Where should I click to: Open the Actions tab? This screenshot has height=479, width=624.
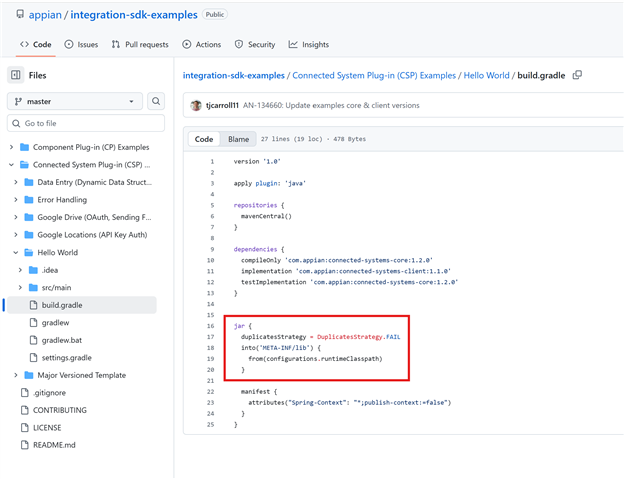201,45
